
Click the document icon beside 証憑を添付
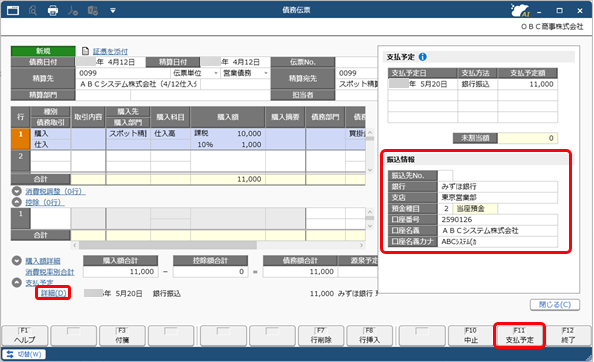[x=86, y=51]
